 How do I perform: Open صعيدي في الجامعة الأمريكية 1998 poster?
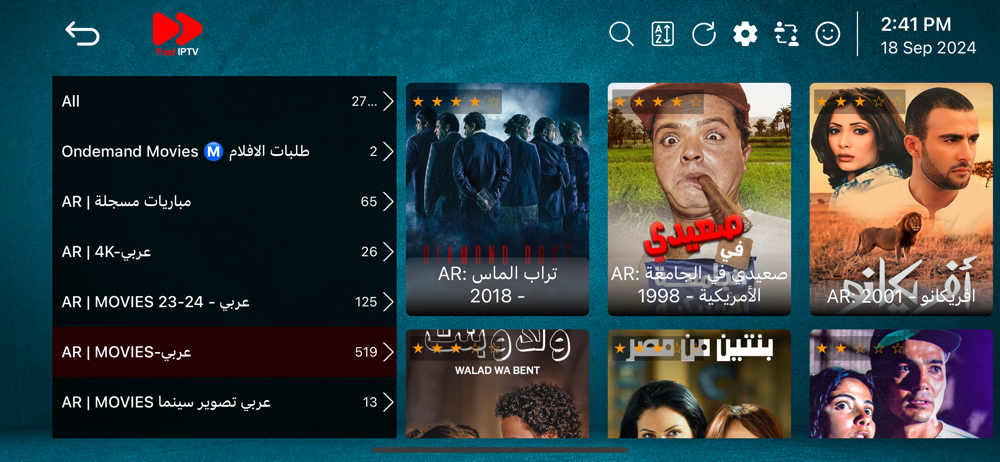699,199
